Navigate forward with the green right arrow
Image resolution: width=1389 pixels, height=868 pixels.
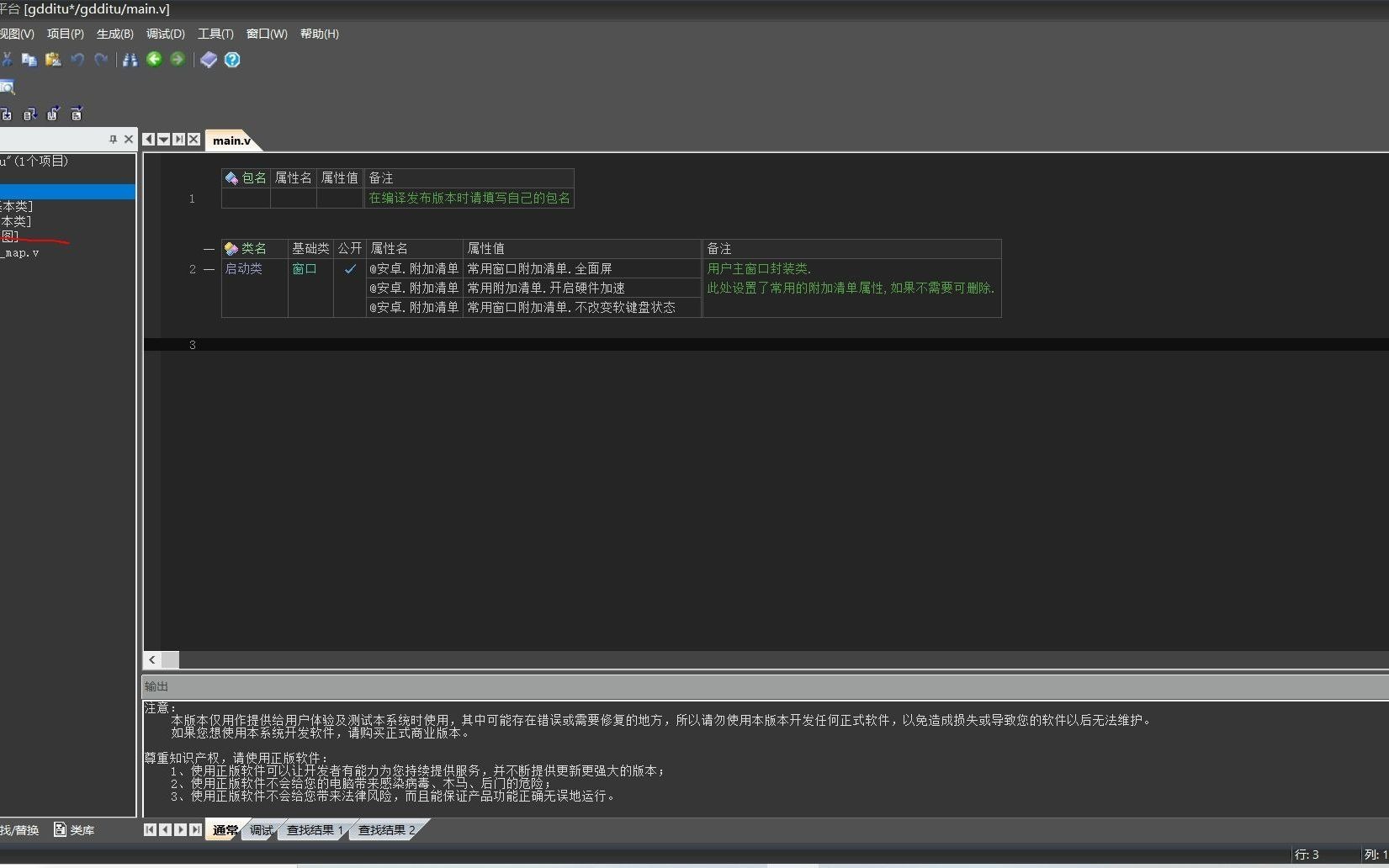178,59
